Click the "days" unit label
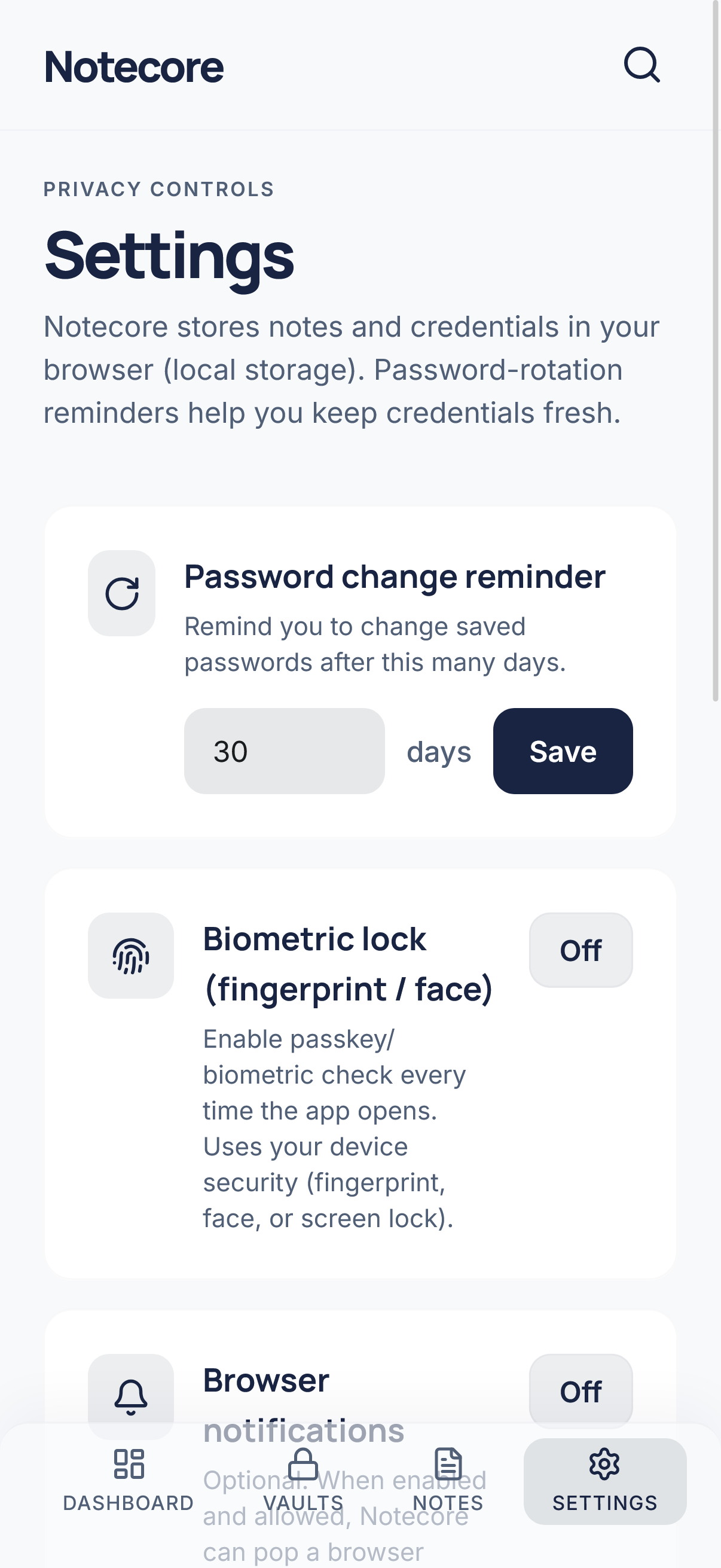Image resolution: width=721 pixels, height=1568 pixels. click(439, 752)
